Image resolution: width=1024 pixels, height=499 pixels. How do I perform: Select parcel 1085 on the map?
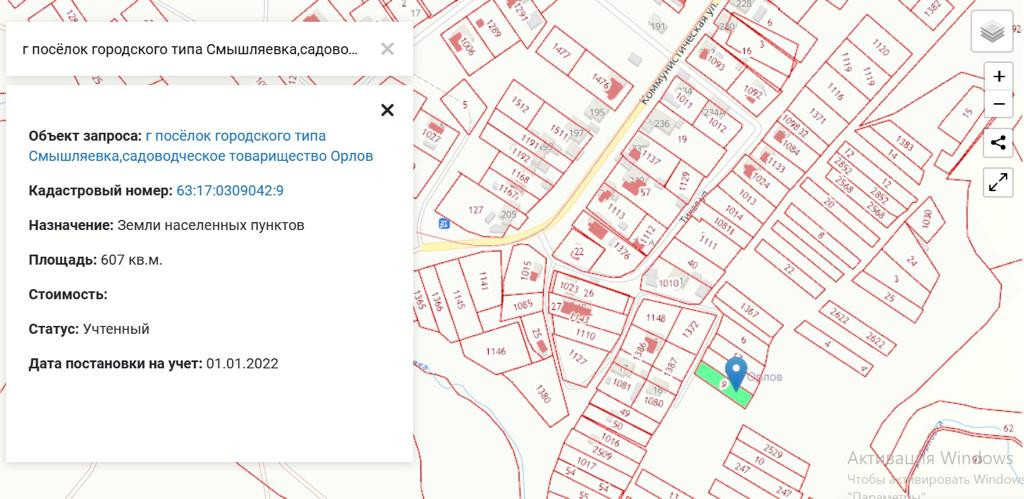(x=522, y=304)
